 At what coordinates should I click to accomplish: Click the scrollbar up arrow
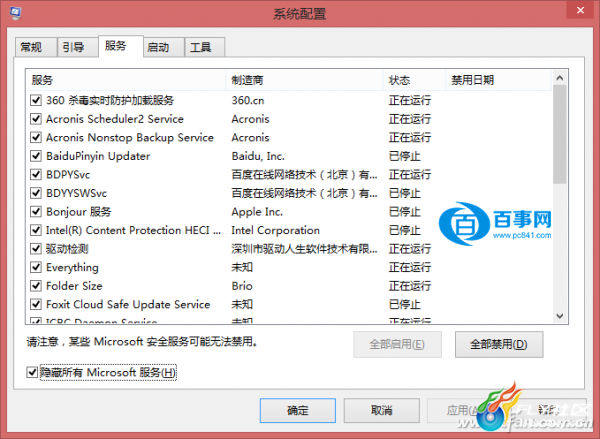[559, 78]
